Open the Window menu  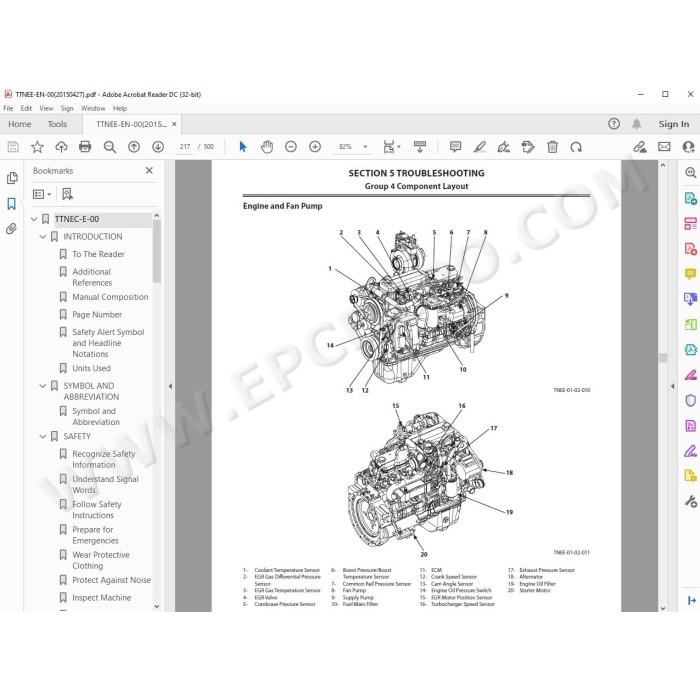93,108
